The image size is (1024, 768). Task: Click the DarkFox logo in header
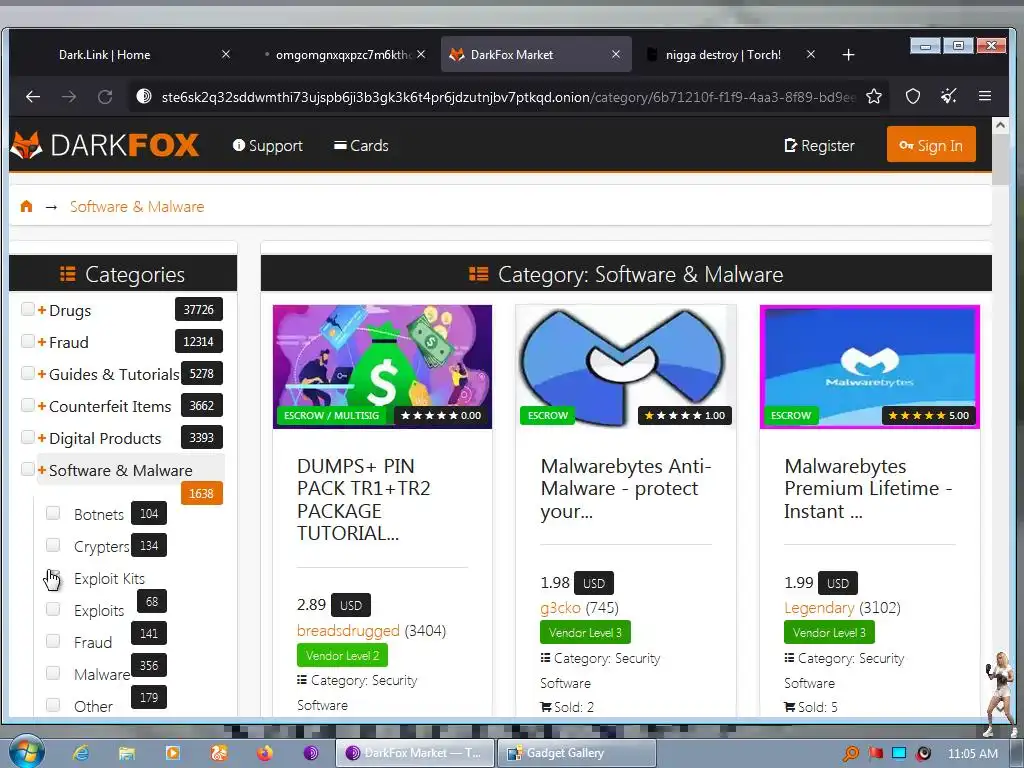[104, 145]
